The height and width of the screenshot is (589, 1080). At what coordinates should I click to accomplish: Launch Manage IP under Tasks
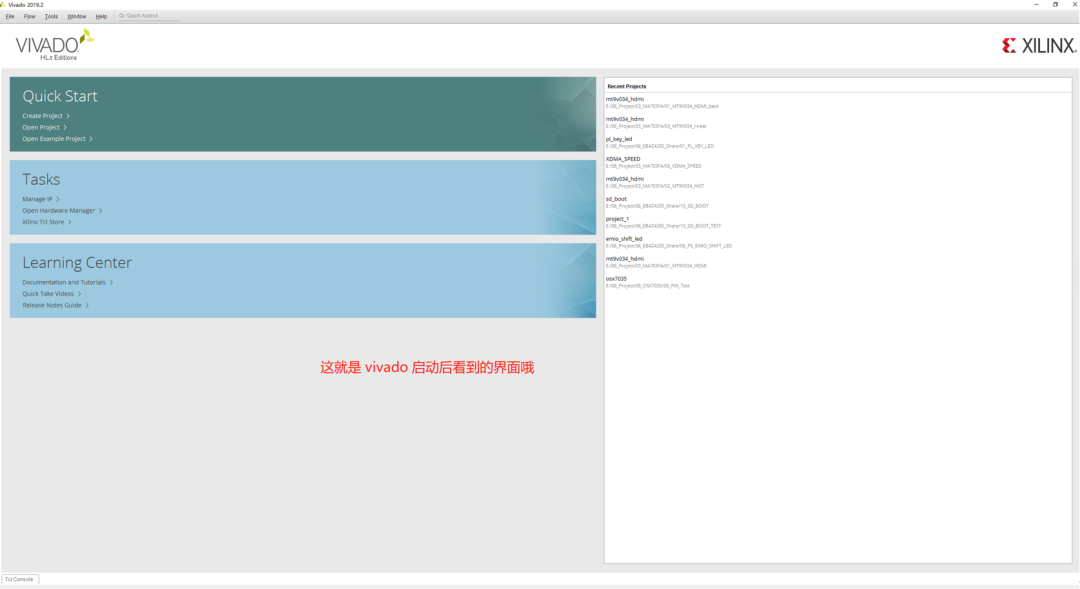click(41, 199)
